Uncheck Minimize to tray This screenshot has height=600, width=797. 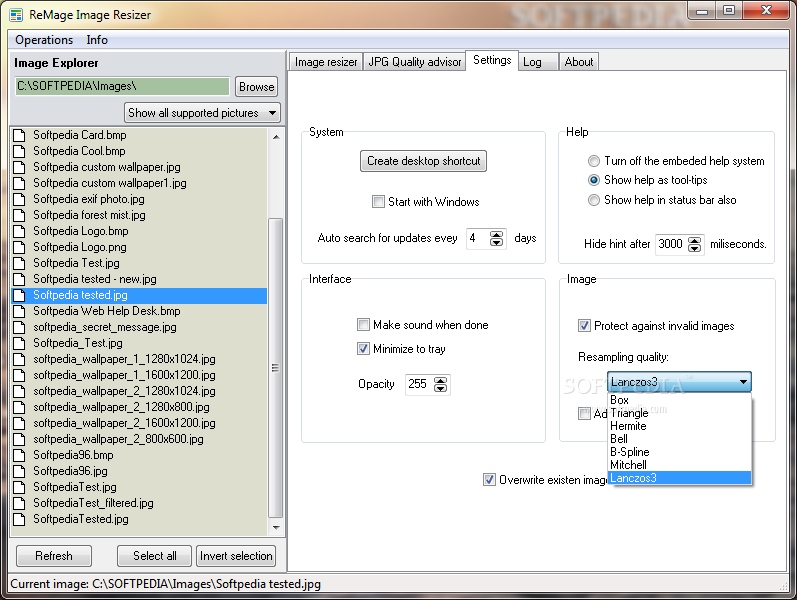363,349
